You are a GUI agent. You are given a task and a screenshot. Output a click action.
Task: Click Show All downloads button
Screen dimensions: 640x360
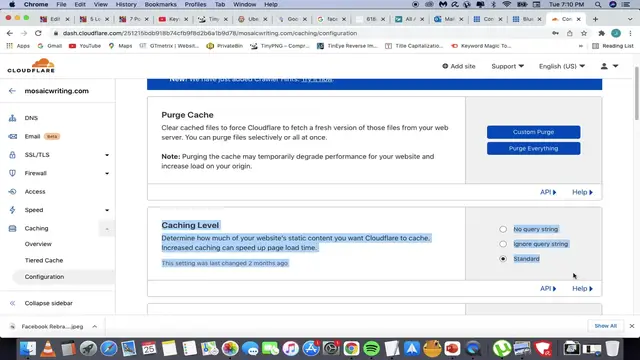coord(606,326)
